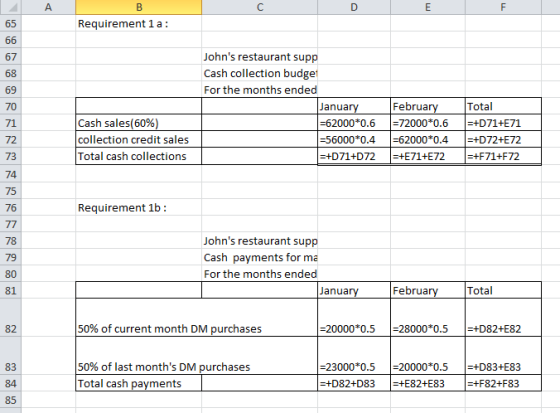Click cell with formula =+F82+F83
Image resolution: width=560 pixels, height=413 pixels.
coord(503,383)
